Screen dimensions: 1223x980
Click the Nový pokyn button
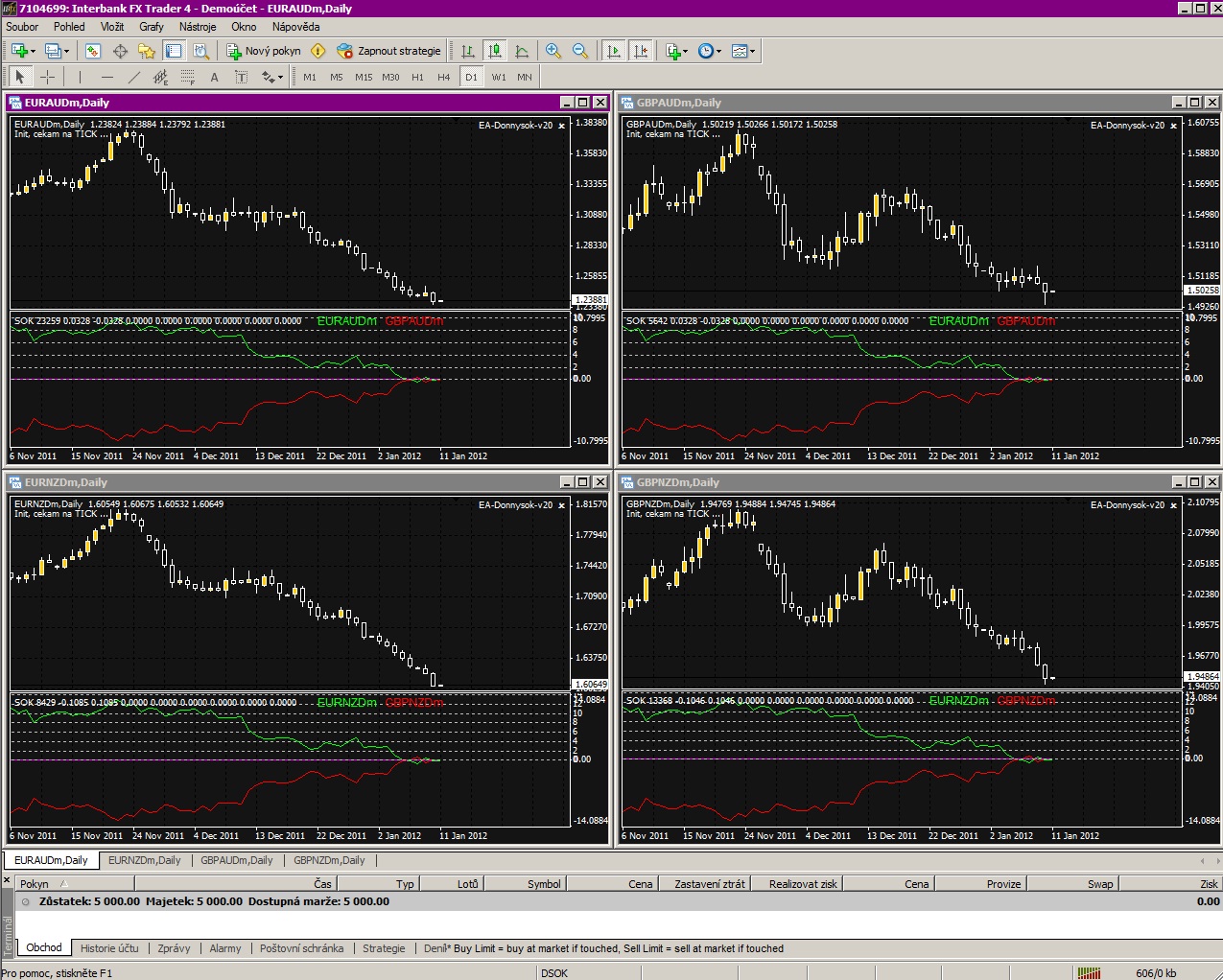[x=263, y=51]
